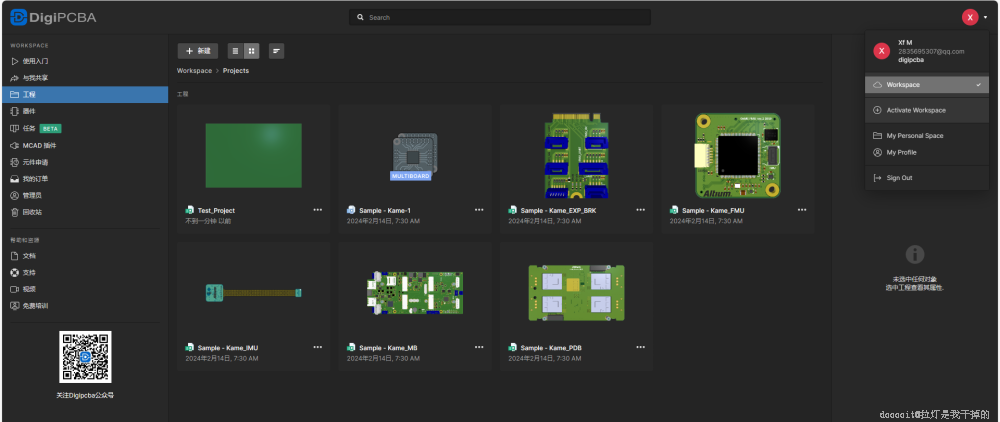
Task: Switch to list view layout
Action: (x=235, y=50)
